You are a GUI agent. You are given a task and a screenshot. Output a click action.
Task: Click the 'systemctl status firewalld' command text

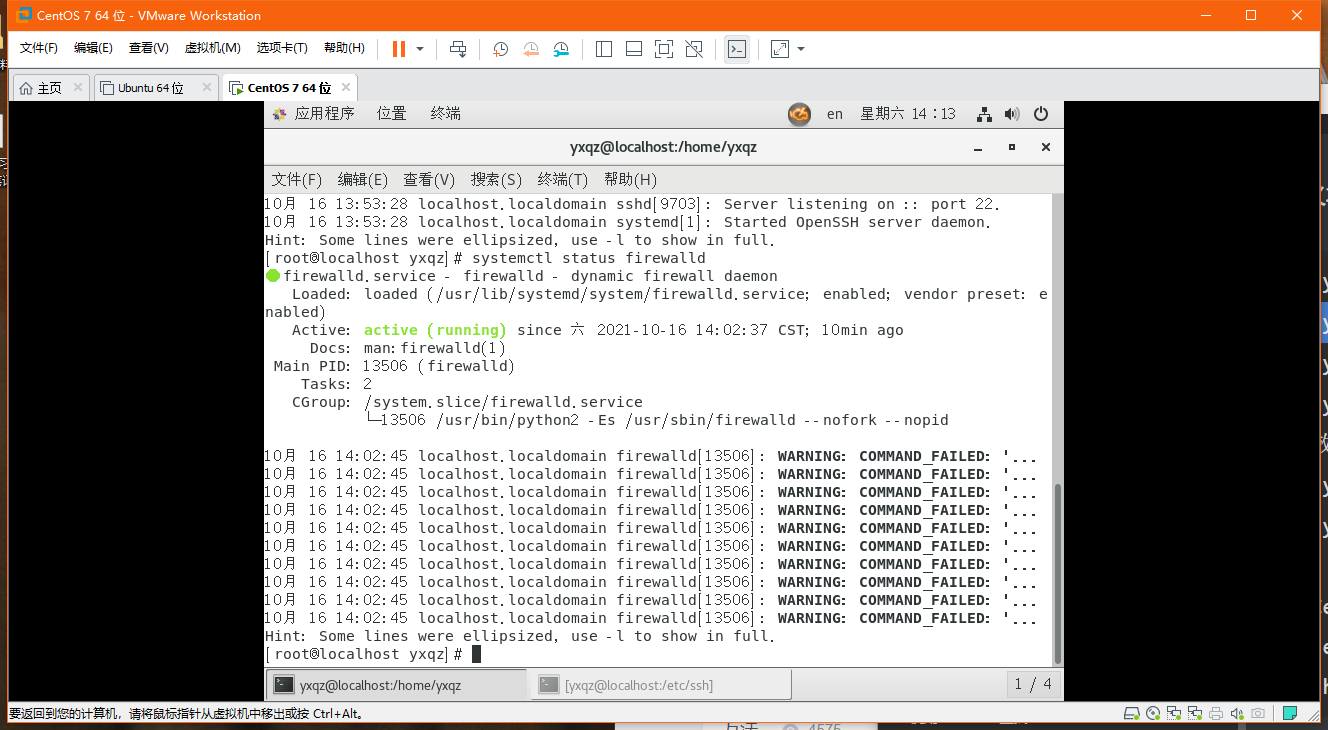click(x=588, y=258)
